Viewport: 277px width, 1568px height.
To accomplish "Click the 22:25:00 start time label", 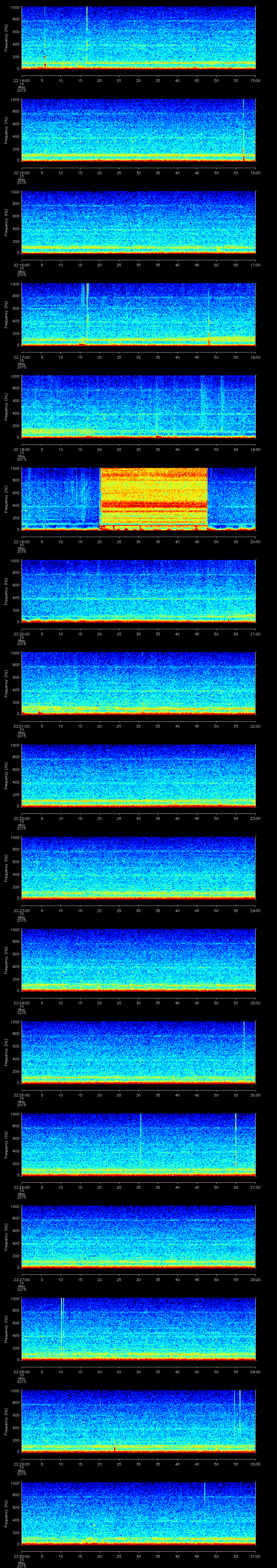I will coord(21,1095).
